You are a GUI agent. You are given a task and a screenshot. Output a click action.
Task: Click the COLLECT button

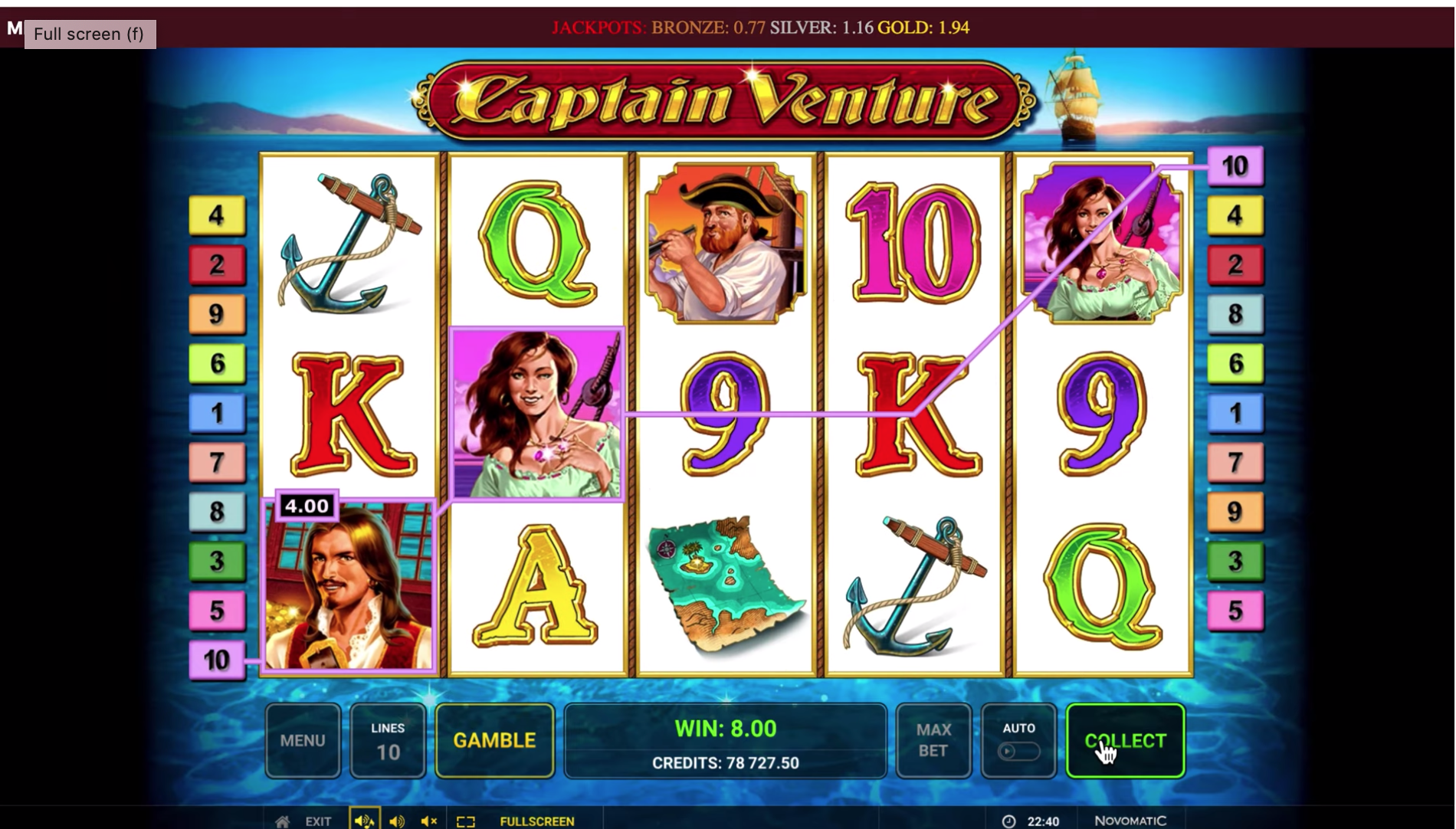coord(1126,741)
